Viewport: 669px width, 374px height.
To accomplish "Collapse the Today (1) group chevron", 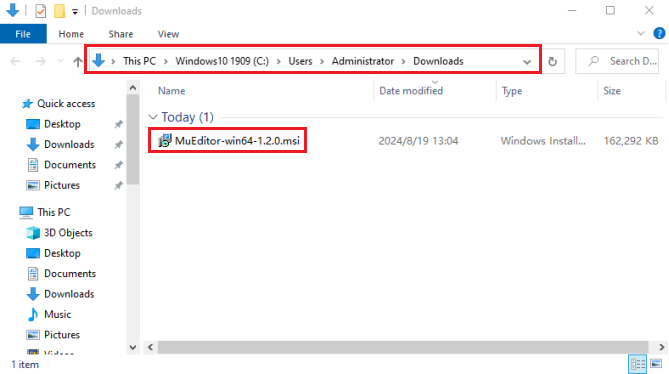I will tap(153, 117).
